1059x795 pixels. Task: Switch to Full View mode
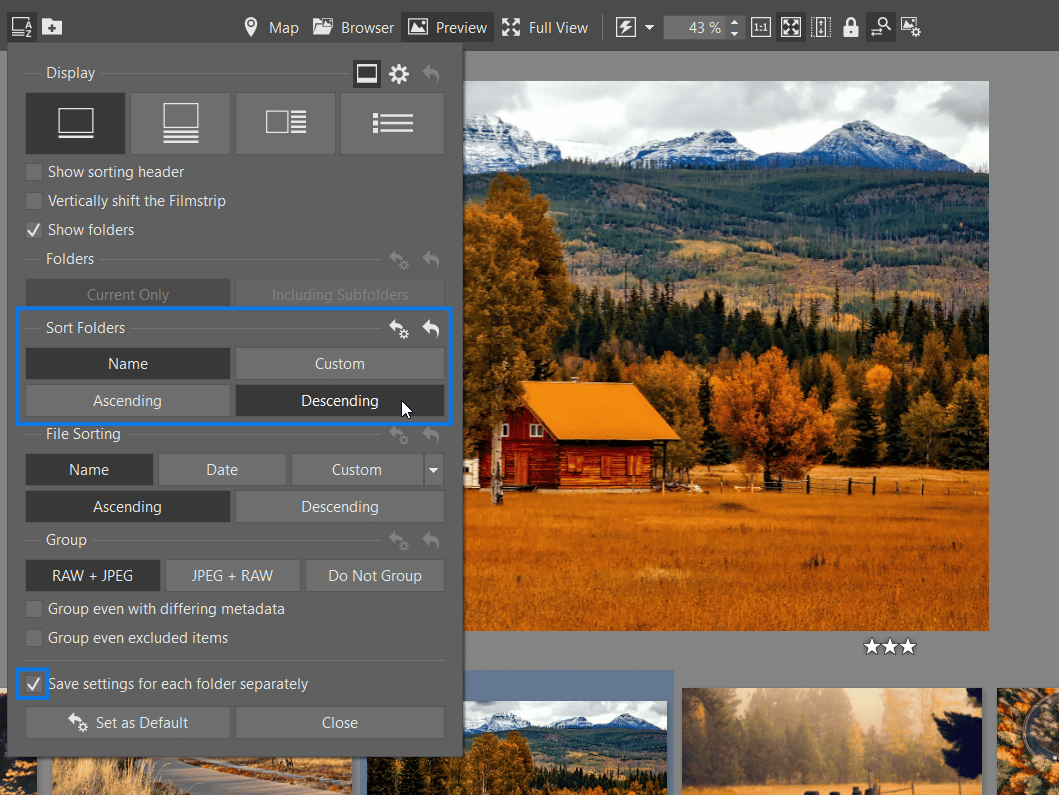click(x=545, y=27)
